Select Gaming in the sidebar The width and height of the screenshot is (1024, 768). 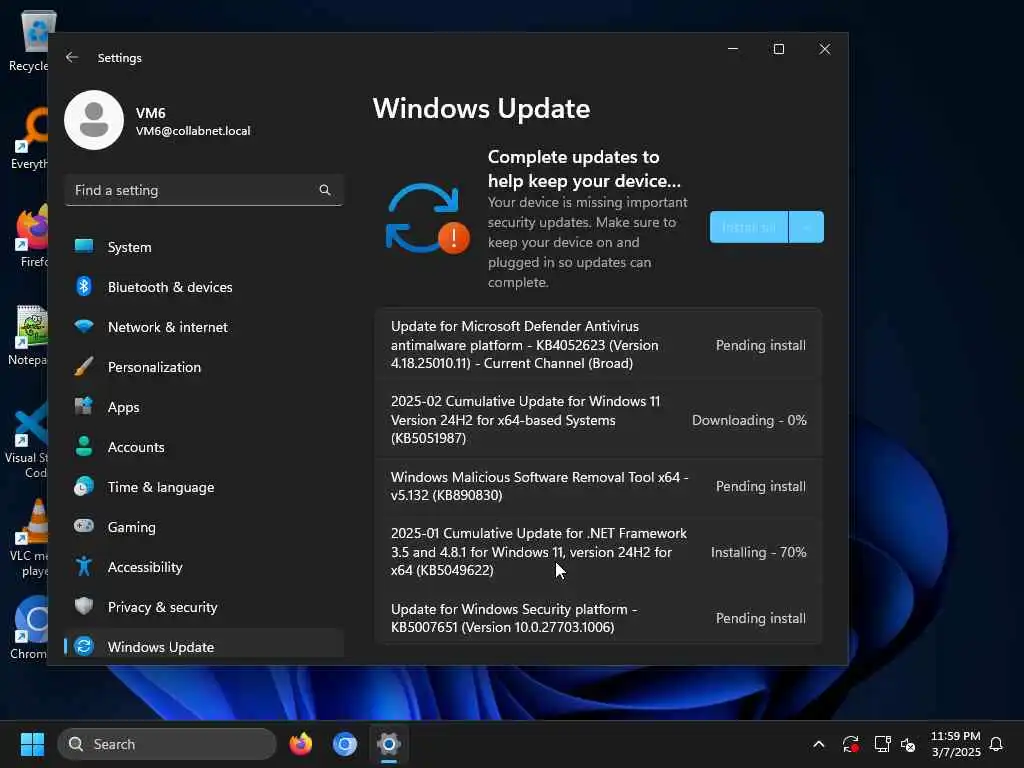[x=204, y=526]
